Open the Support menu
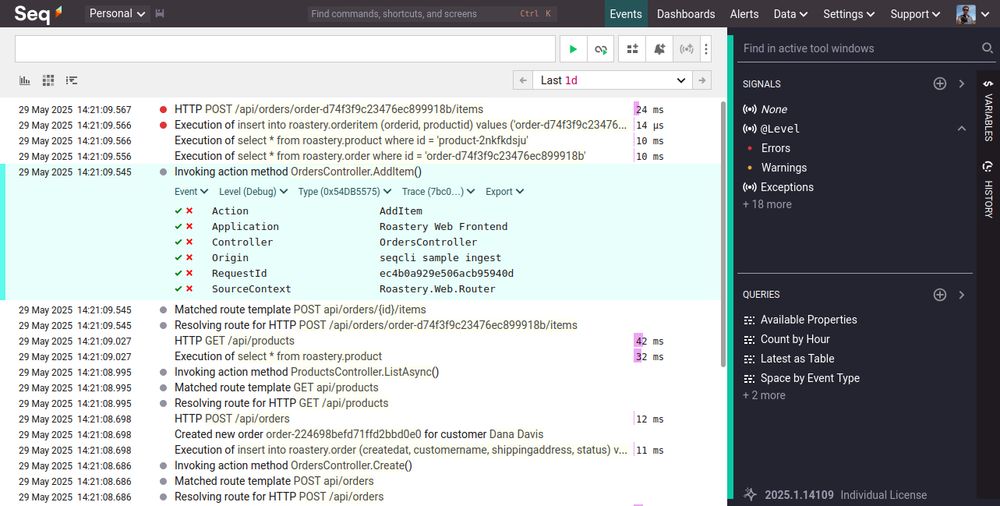 (915, 13)
